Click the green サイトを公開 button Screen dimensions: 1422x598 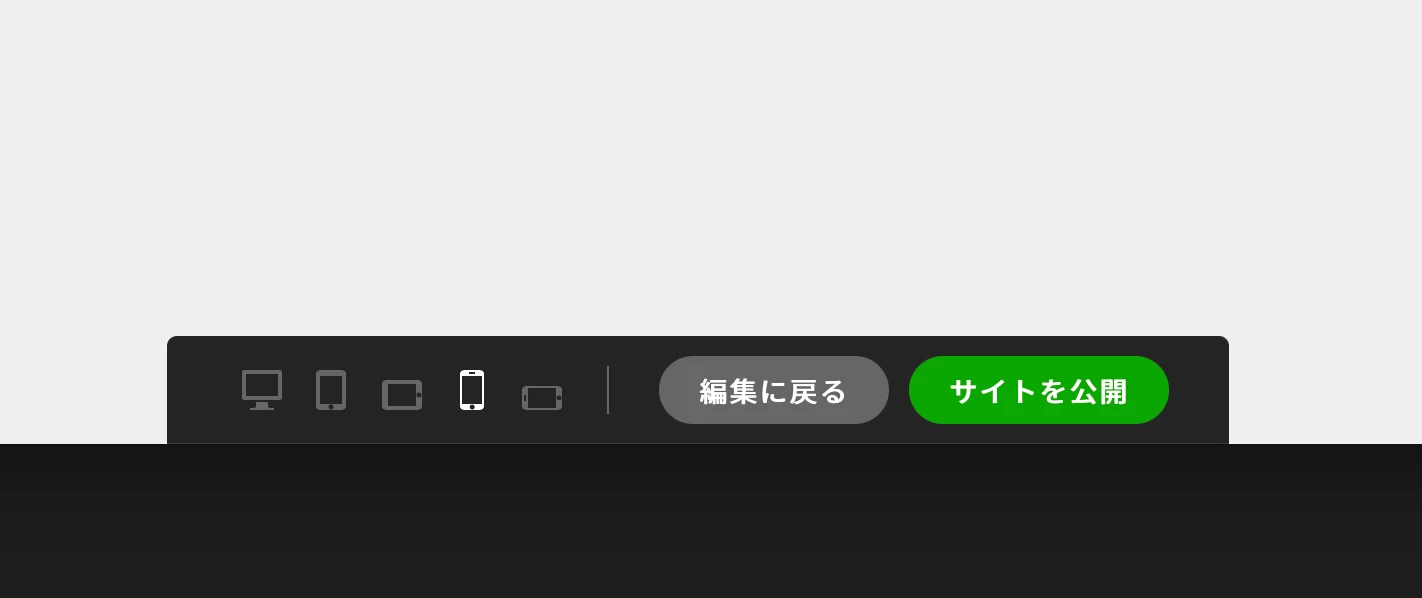(x=1039, y=390)
